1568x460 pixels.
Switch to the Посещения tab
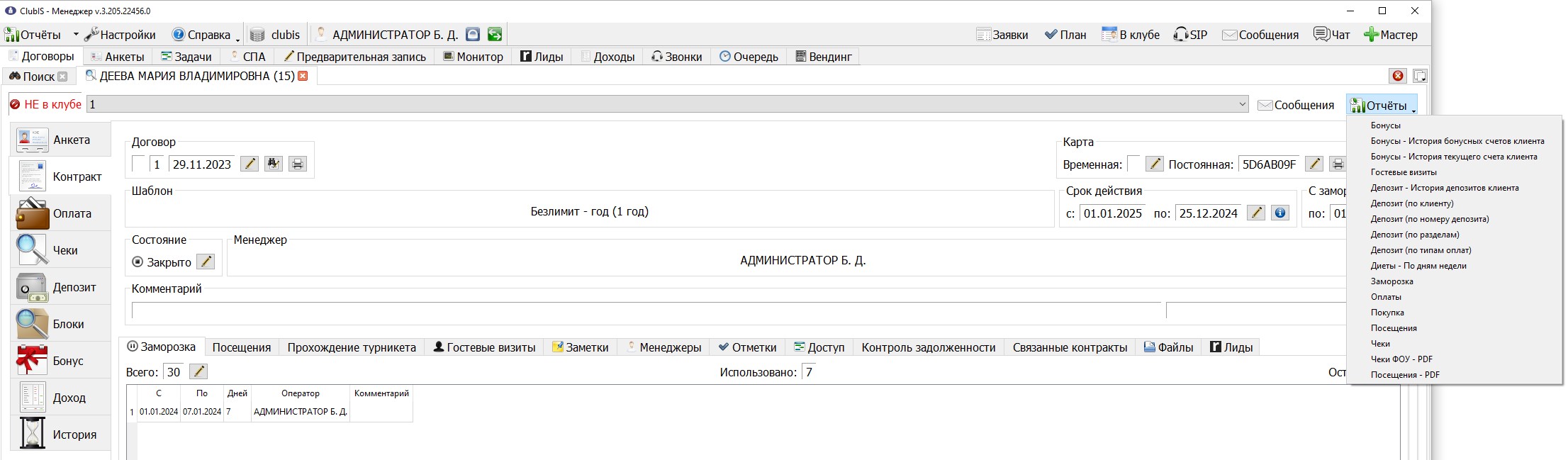coord(242,347)
